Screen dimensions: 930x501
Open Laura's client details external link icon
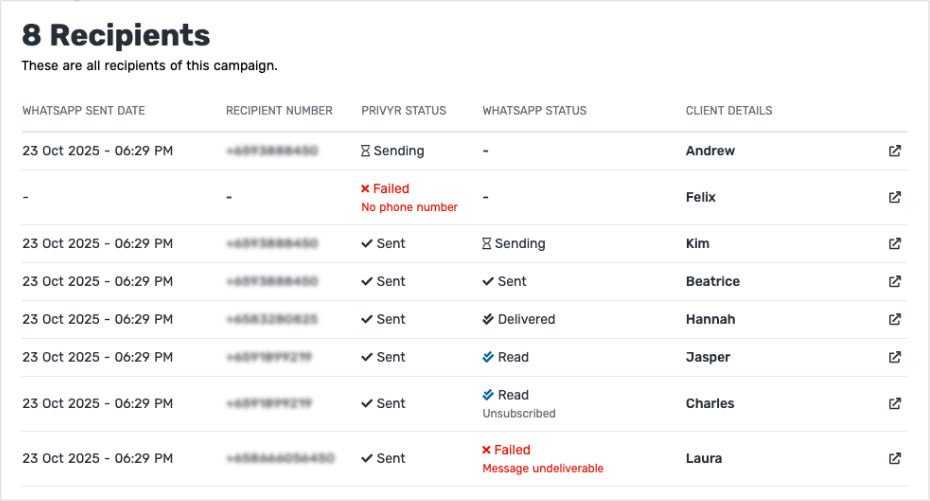click(x=895, y=459)
